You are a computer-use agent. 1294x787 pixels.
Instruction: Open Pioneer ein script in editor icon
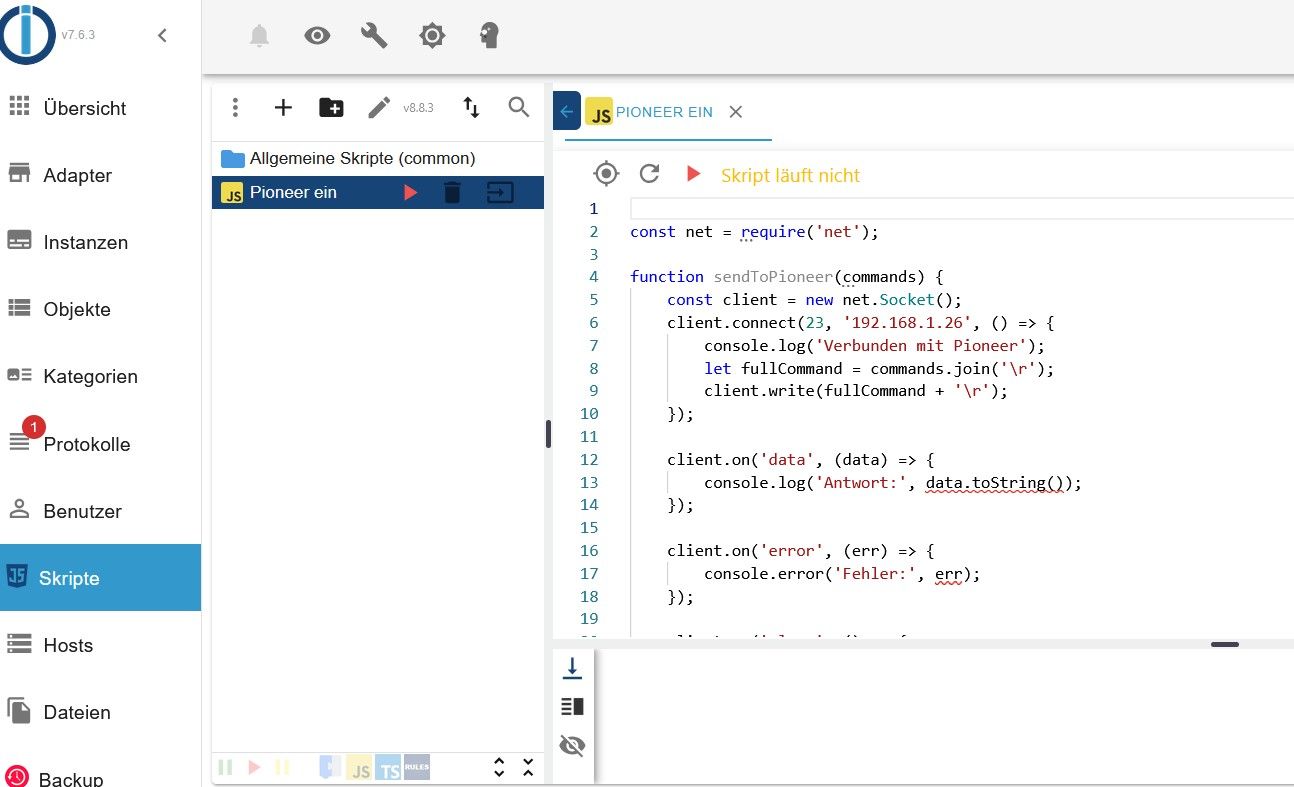tap(500, 192)
